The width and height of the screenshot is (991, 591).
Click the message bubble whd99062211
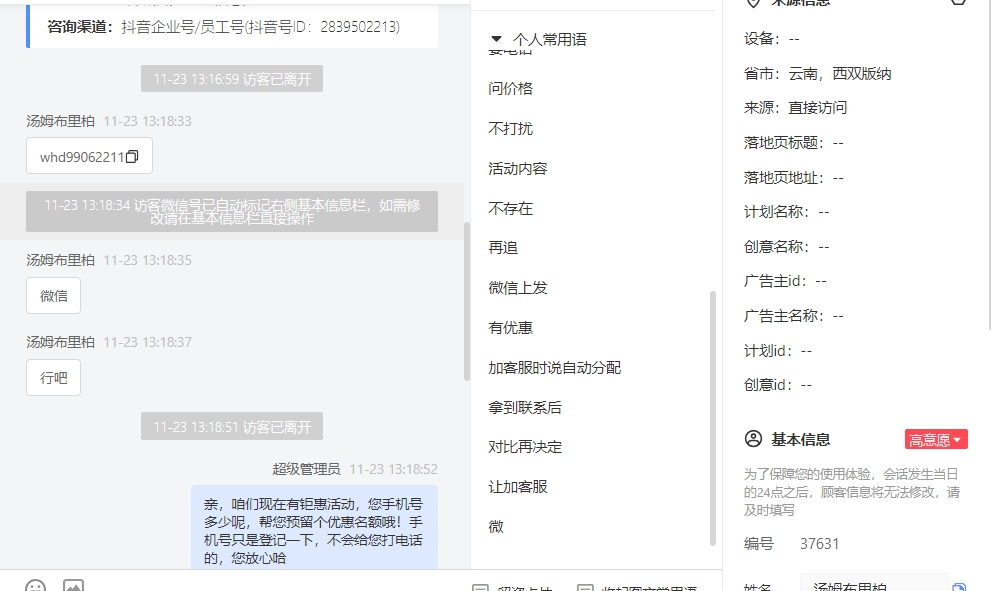coord(89,155)
